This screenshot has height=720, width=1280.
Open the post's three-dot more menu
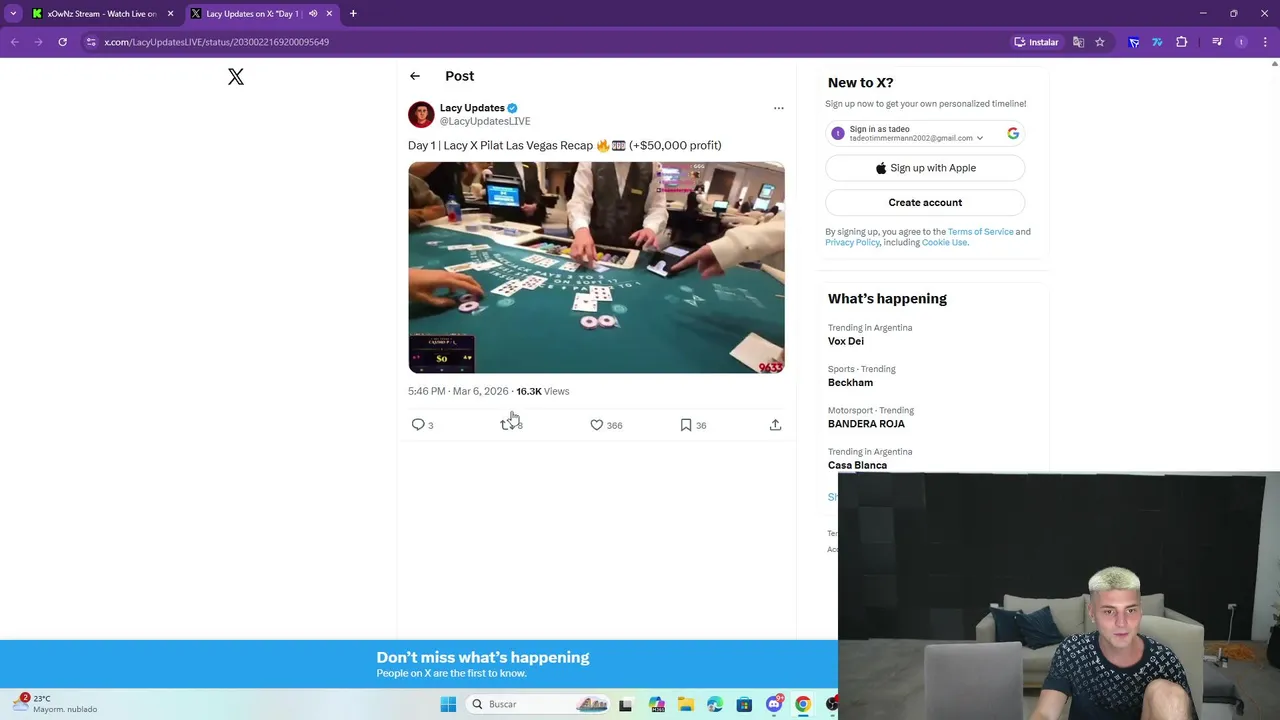[779, 108]
